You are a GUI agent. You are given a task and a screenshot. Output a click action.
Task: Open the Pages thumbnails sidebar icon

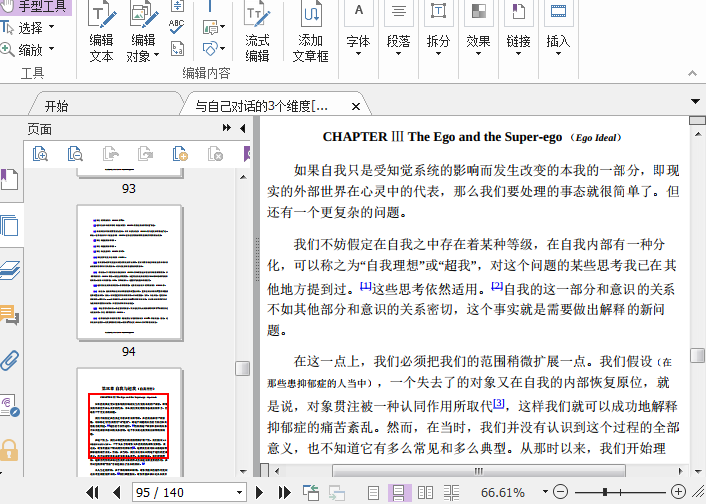[x=10, y=225]
